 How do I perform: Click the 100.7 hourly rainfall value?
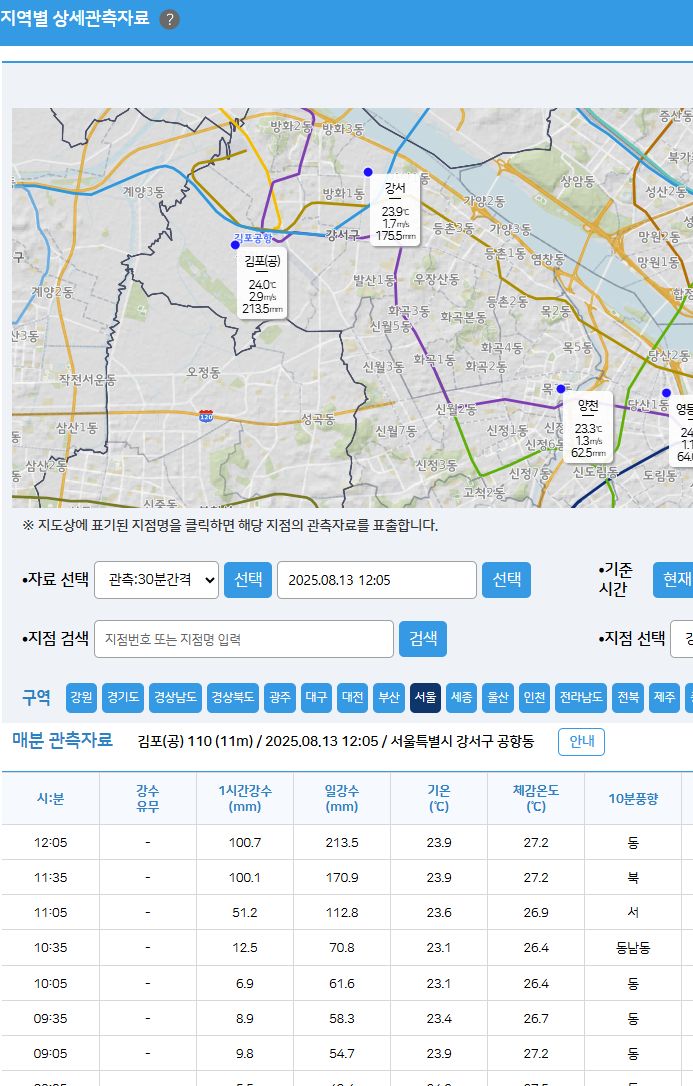(245, 843)
